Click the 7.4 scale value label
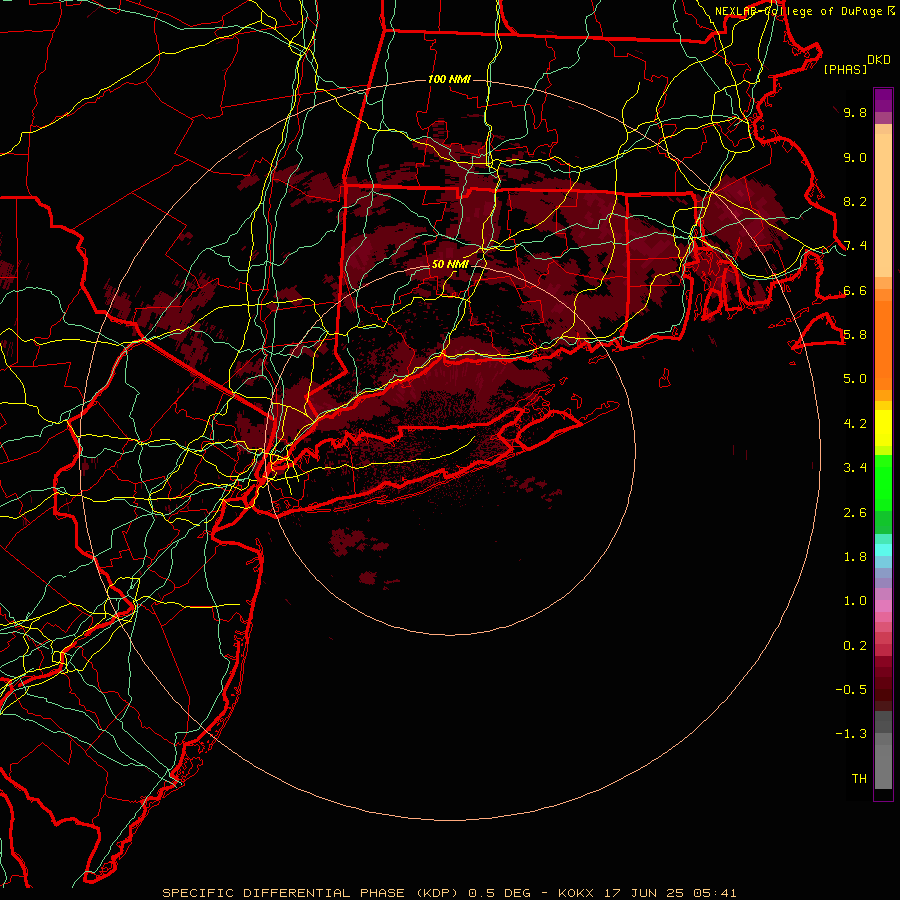Screen dimensions: 900x900 [x=855, y=246]
